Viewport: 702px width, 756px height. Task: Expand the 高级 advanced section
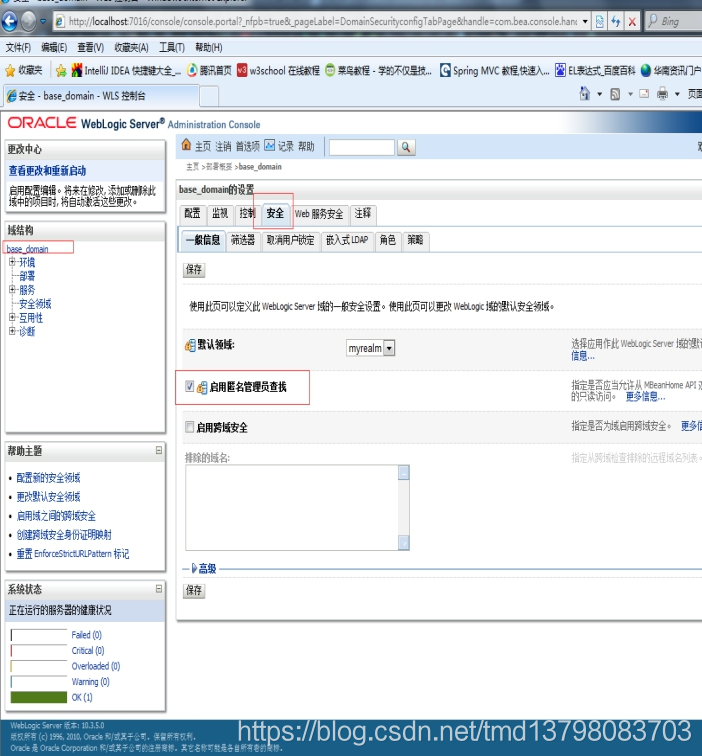[203, 568]
